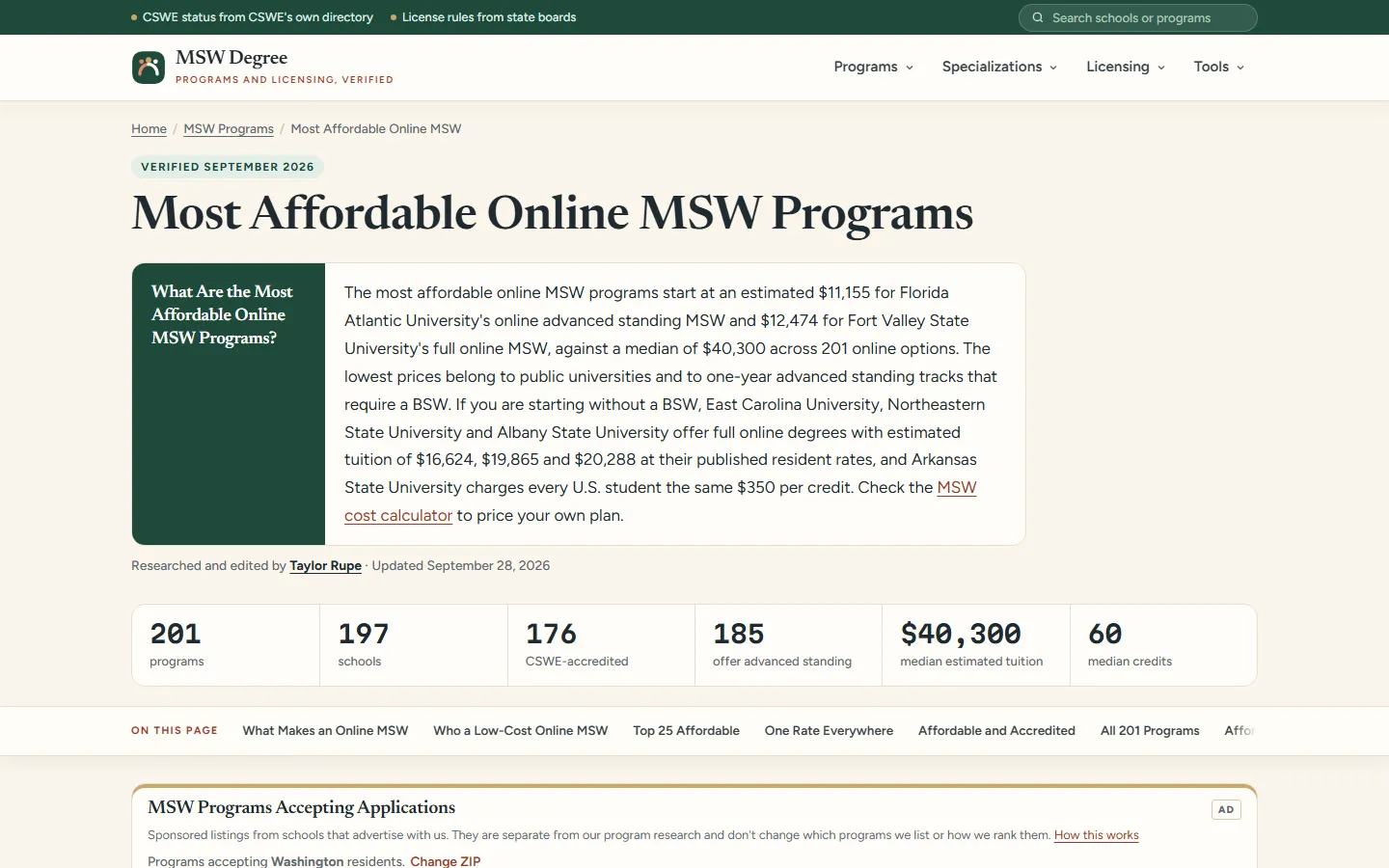Click the MSW Degree logo icon

point(149,68)
